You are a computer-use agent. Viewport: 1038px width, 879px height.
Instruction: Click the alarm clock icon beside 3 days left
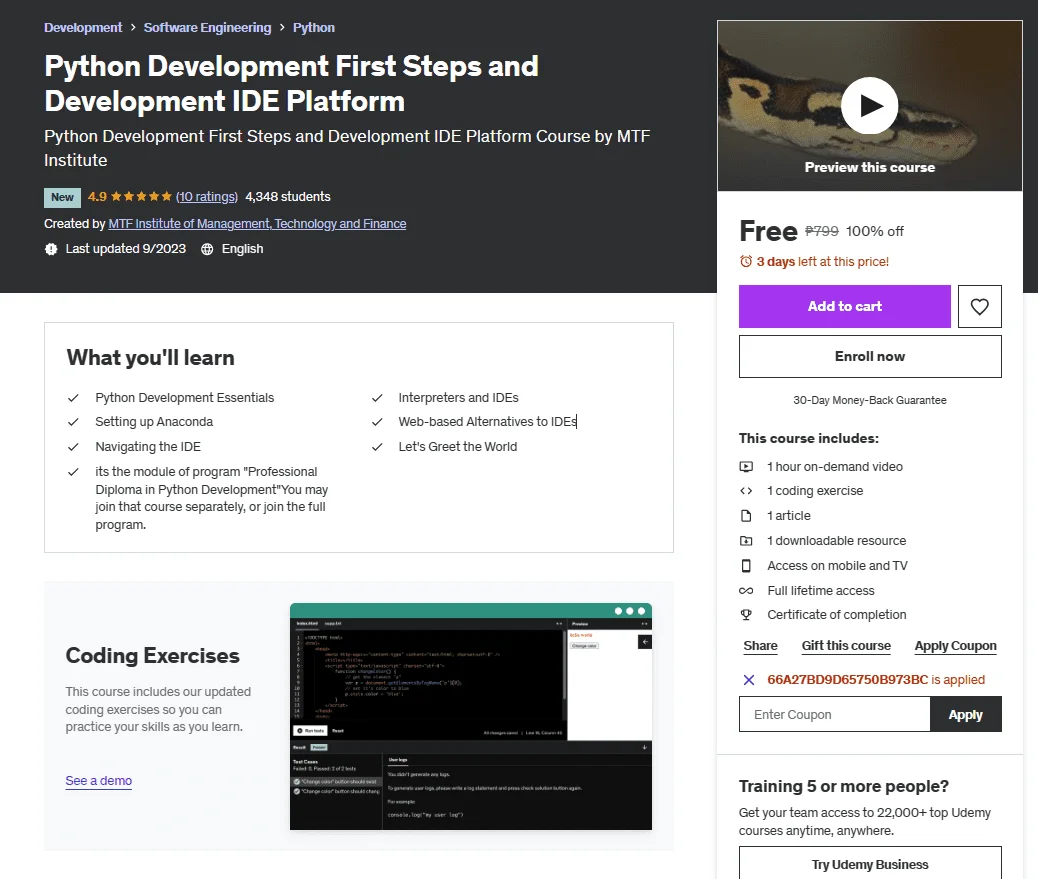click(746, 261)
